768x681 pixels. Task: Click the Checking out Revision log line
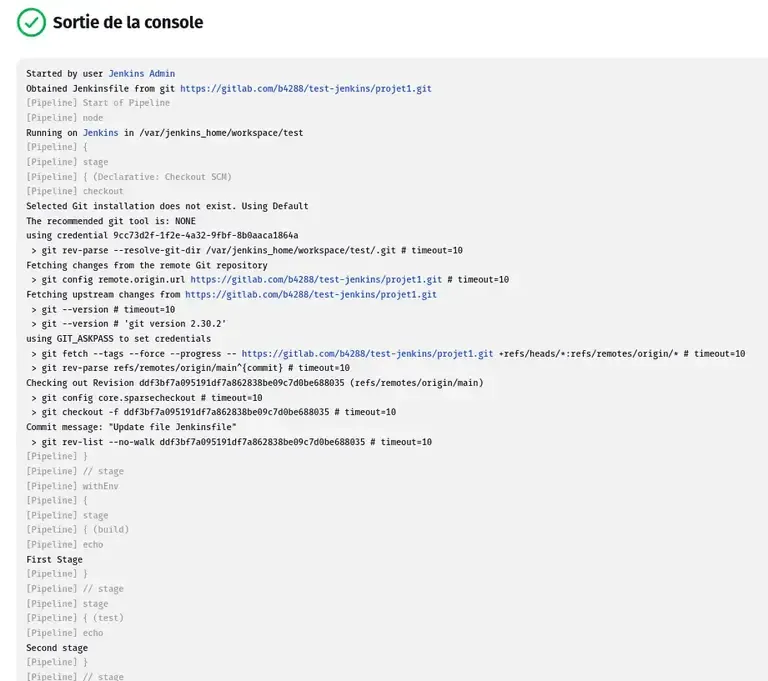(x=254, y=383)
